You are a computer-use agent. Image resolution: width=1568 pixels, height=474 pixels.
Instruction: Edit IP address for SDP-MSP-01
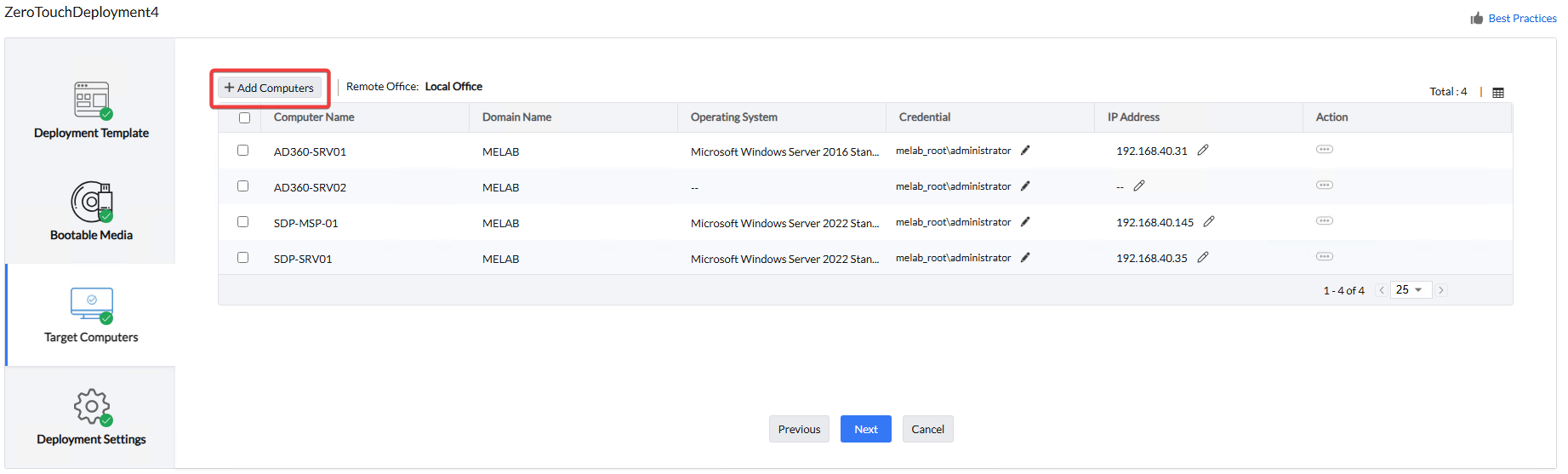[1209, 221]
